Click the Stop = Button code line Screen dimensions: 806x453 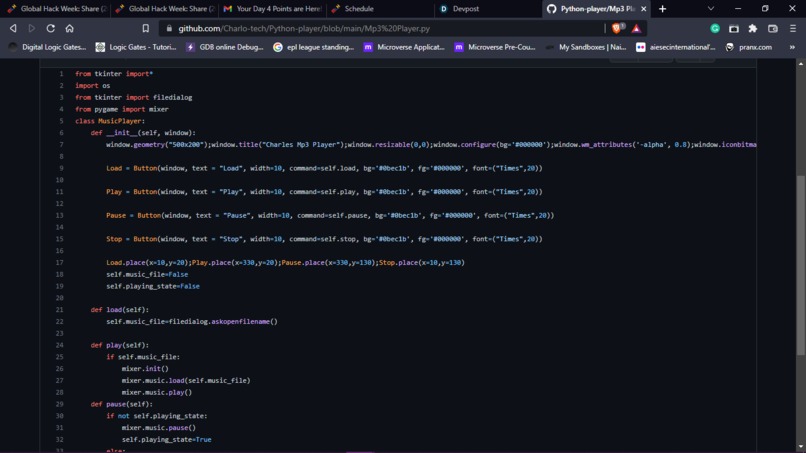click(x=324, y=239)
